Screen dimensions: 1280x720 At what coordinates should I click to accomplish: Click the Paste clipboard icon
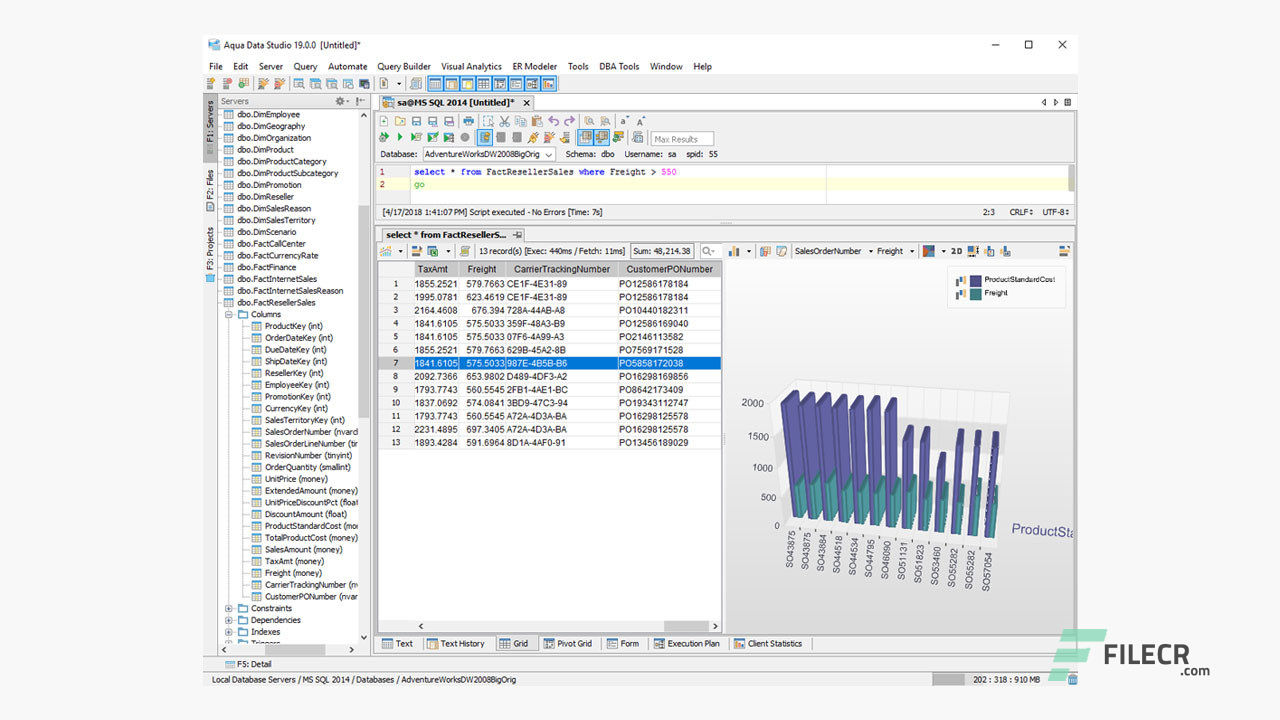coord(537,121)
